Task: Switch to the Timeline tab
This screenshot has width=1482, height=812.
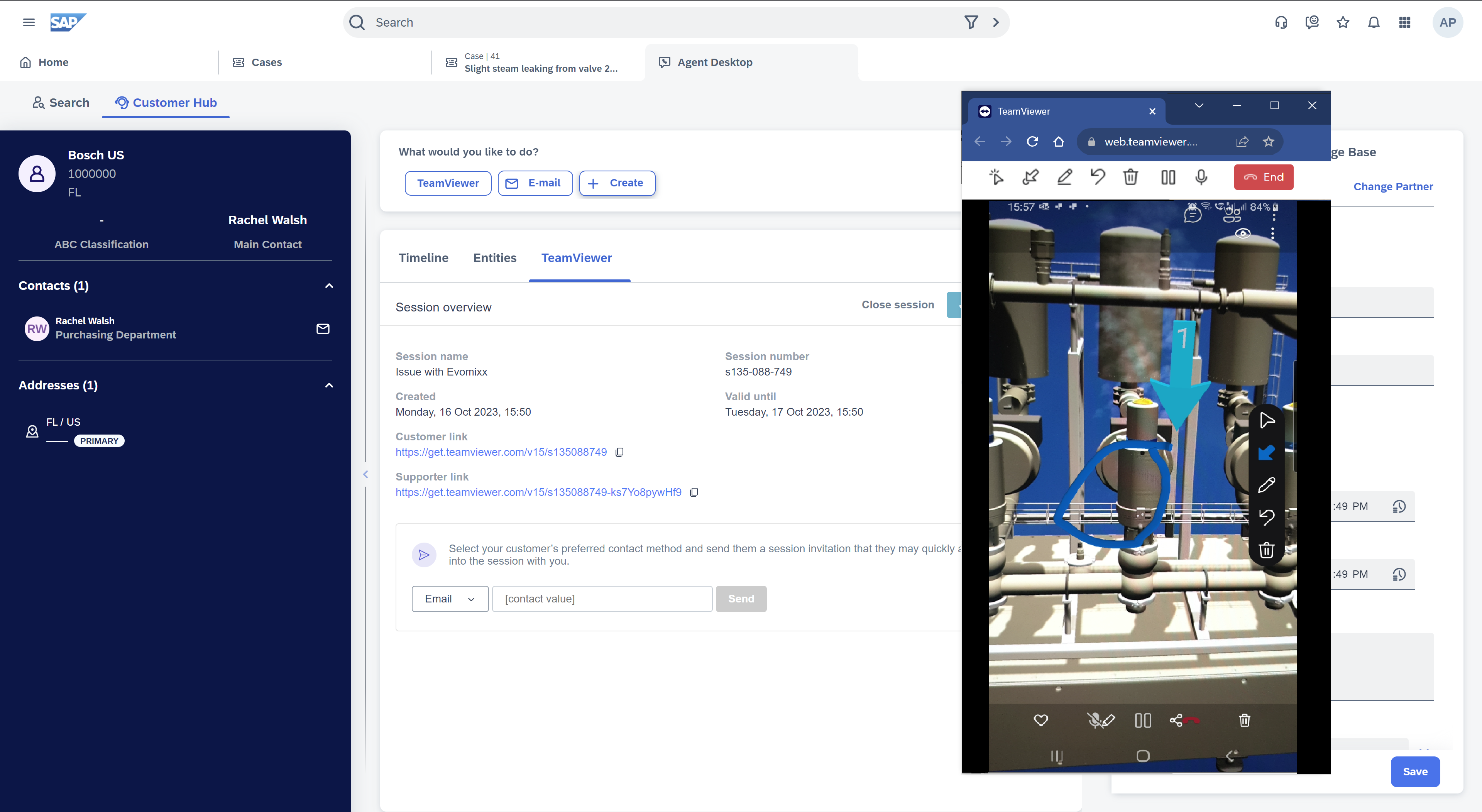Action: coord(423,258)
